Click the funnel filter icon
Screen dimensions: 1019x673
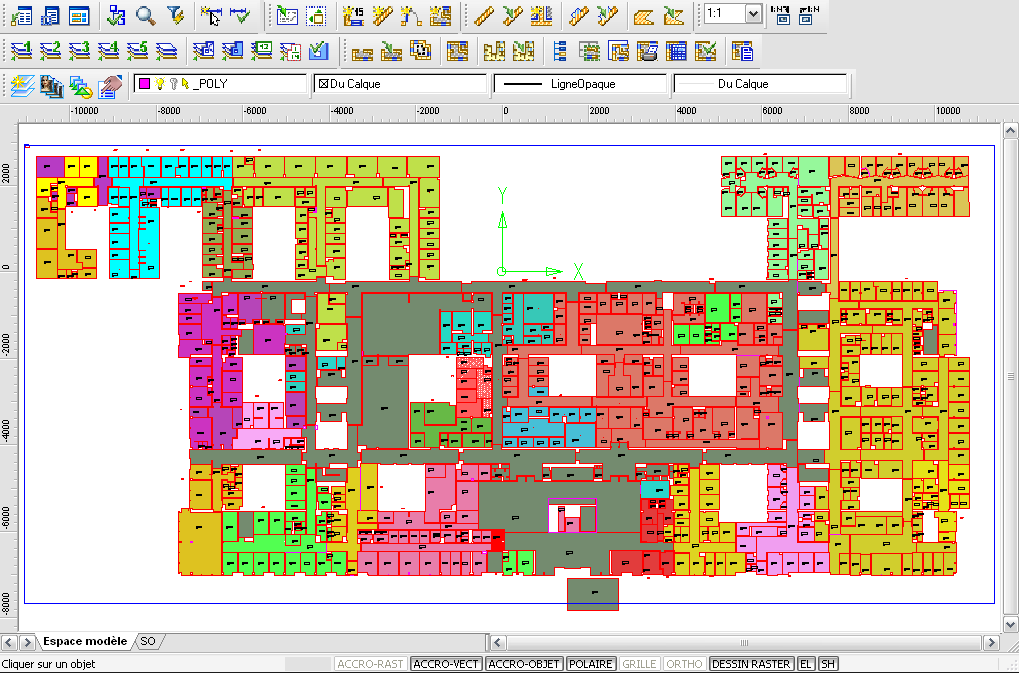pos(175,15)
